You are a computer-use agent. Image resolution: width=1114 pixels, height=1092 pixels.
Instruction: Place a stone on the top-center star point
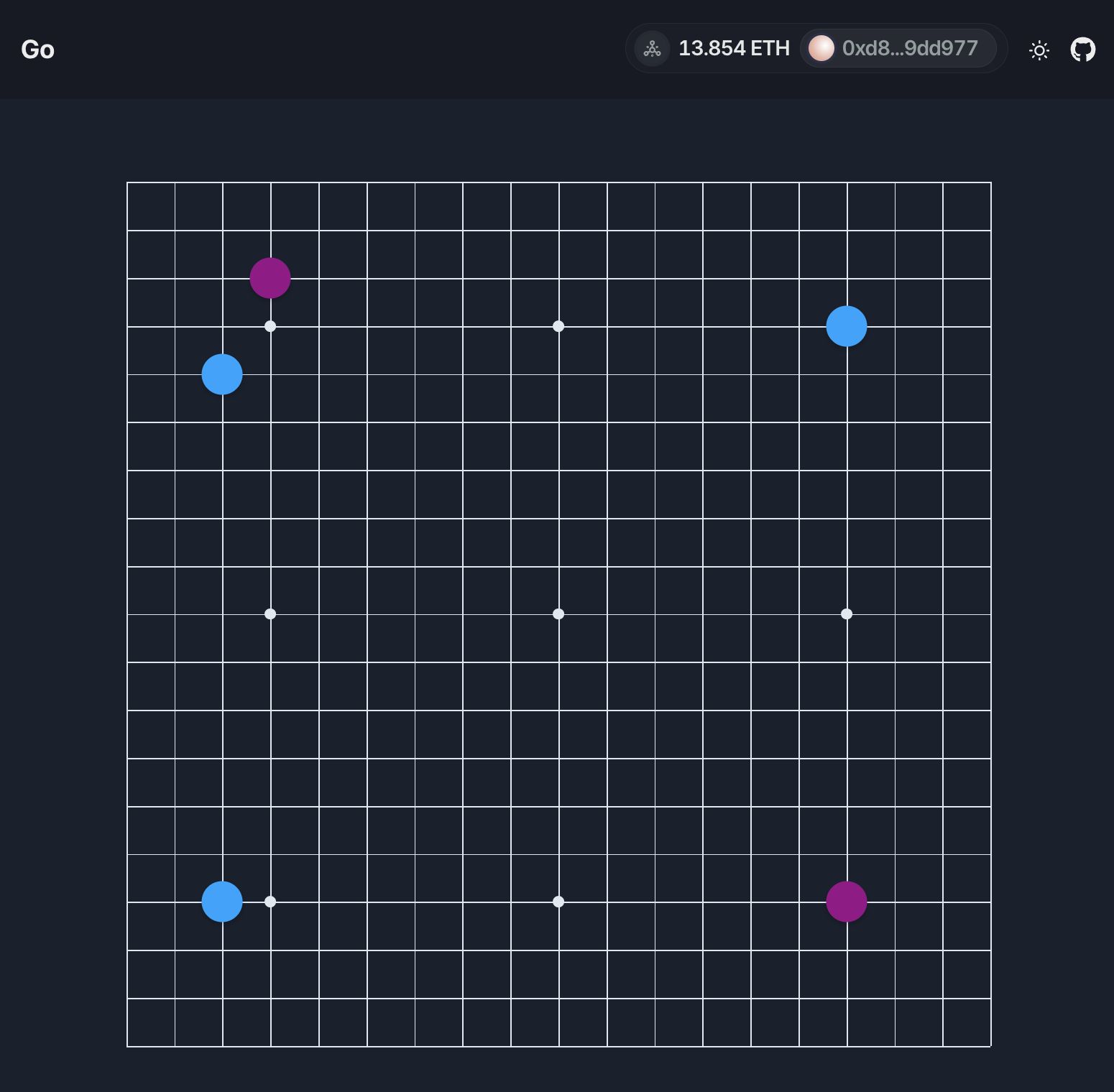point(558,326)
